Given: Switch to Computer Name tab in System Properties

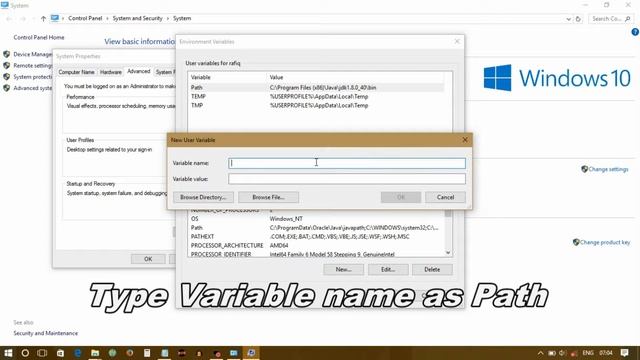Looking at the screenshot, I should 76,72.
